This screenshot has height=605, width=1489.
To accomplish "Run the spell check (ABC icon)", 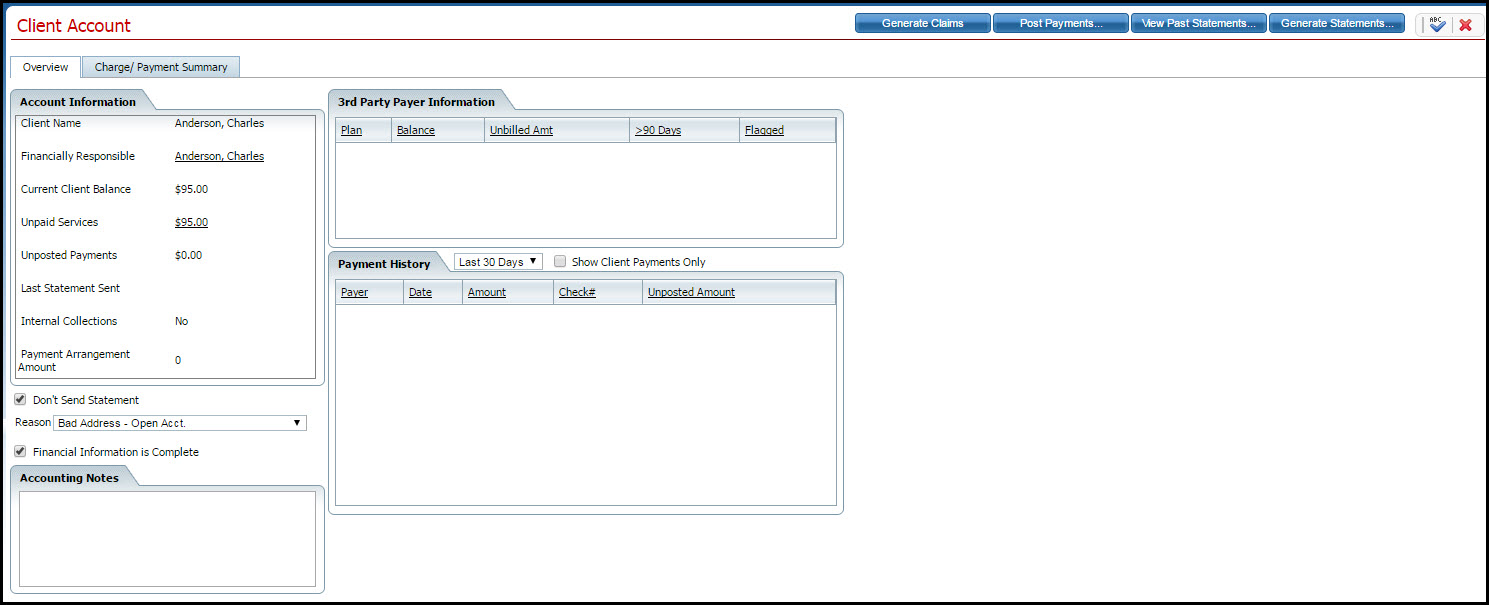I will pyautogui.click(x=1437, y=23).
